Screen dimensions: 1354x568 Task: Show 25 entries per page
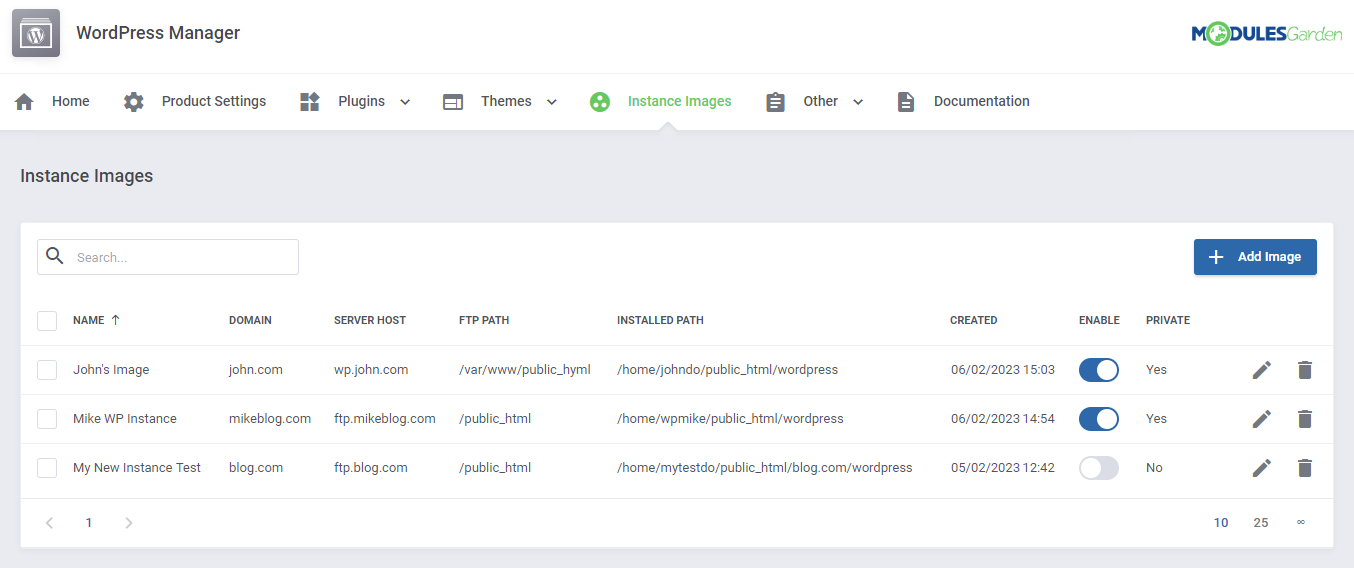tap(1261, 522)
